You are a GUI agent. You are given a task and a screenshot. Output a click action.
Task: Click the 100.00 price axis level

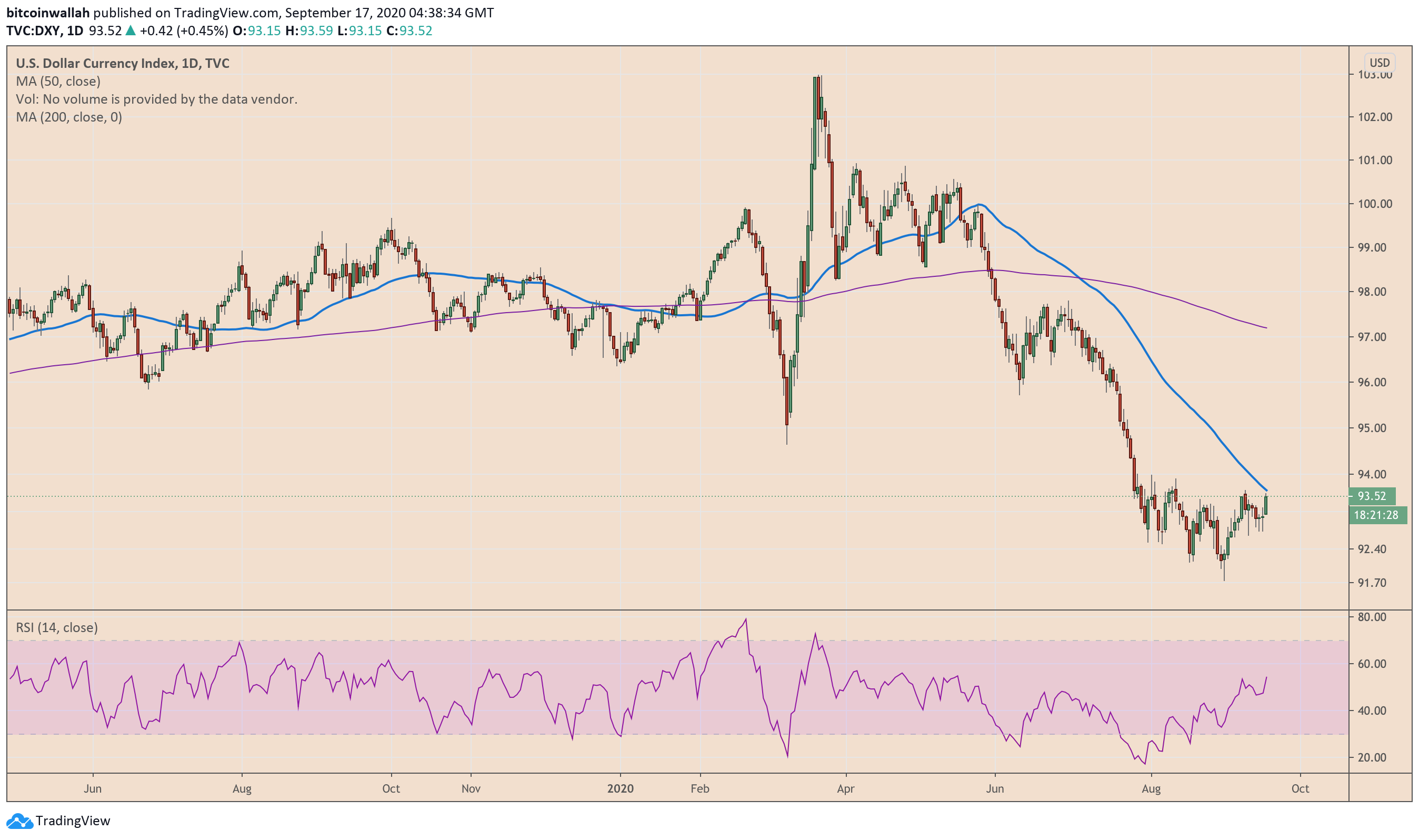[x=1374, y=204]
